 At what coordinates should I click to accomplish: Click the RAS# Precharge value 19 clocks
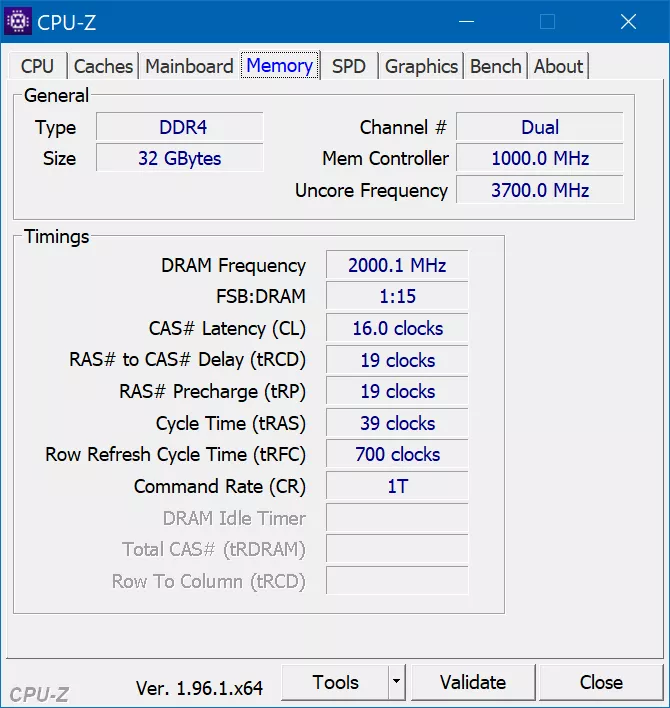tap(397, 391)
